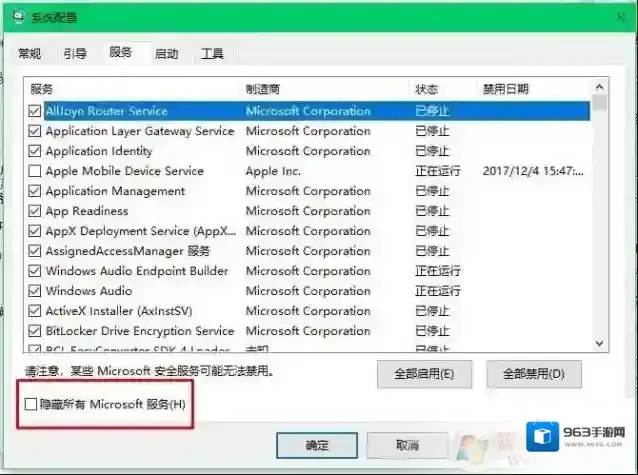Select AssignedAccessManager 服务 row
Viewport: 638px width, 475px height.
tap(309, 251)
